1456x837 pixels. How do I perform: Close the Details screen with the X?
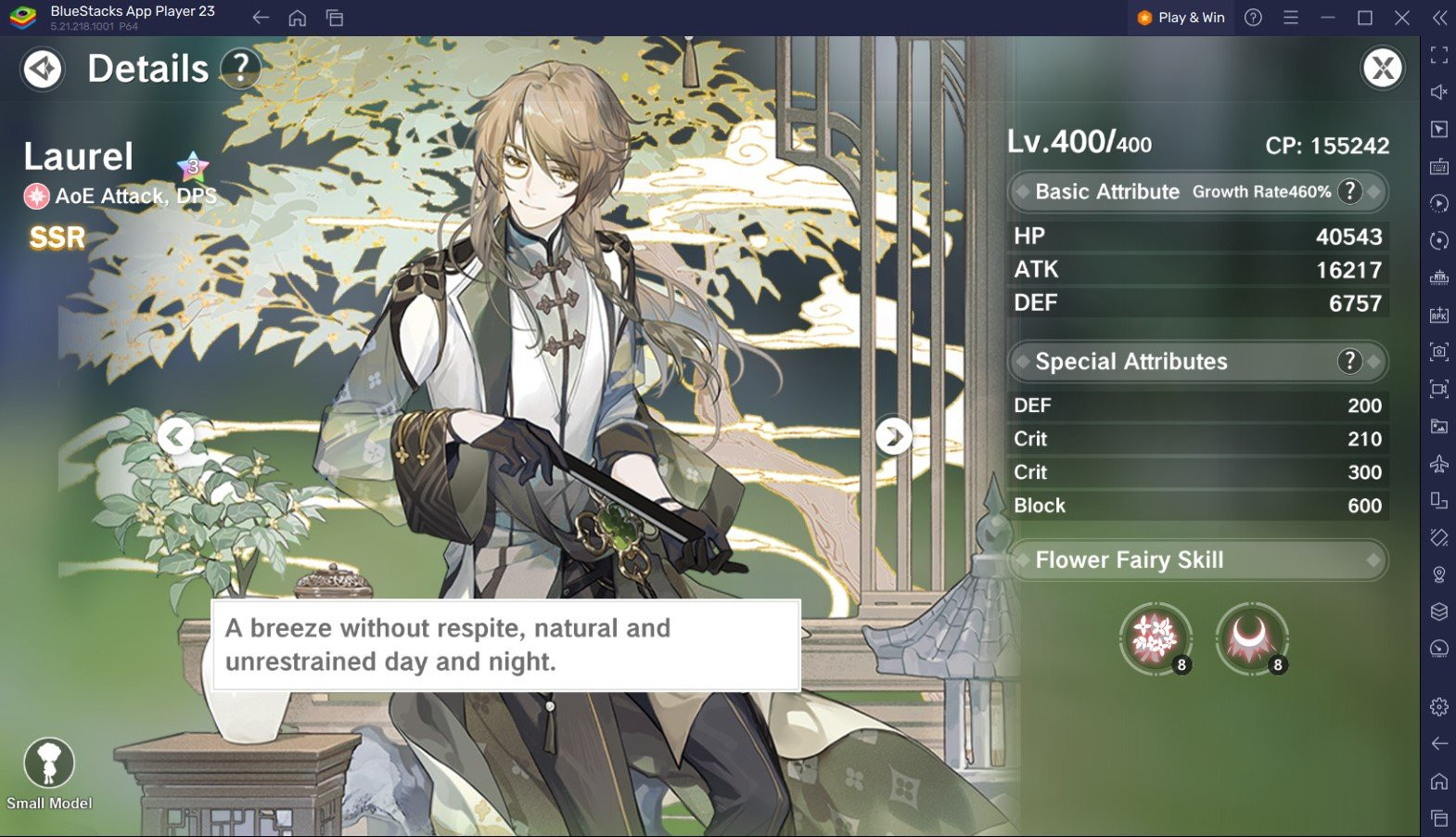tap(1382, 68)
